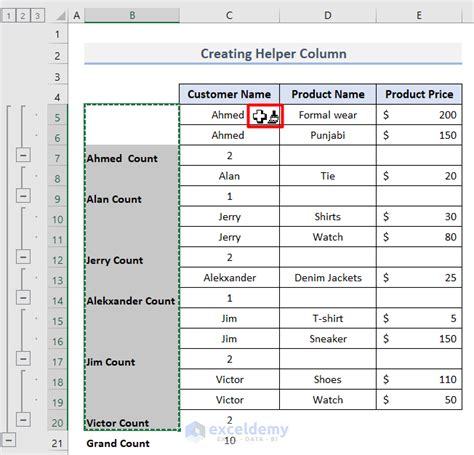The image size is (474, 455).
Task: Click the price cell showing 30
Action: pyautogui.click(x=419, y=216)
